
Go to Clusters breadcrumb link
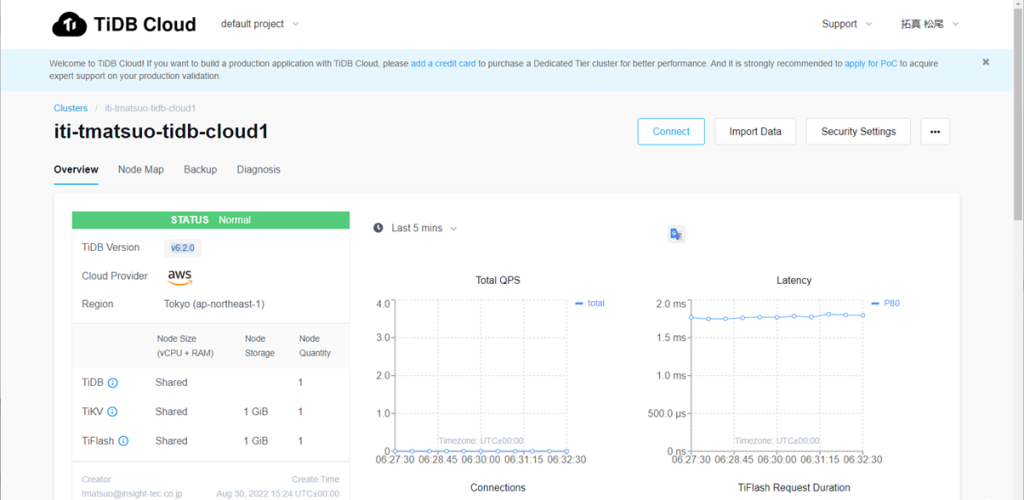click(x=71, y=108)
